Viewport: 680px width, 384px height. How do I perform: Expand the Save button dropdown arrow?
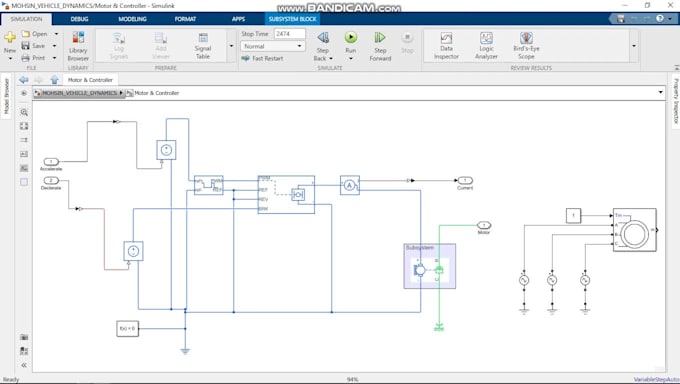(55, 46)
